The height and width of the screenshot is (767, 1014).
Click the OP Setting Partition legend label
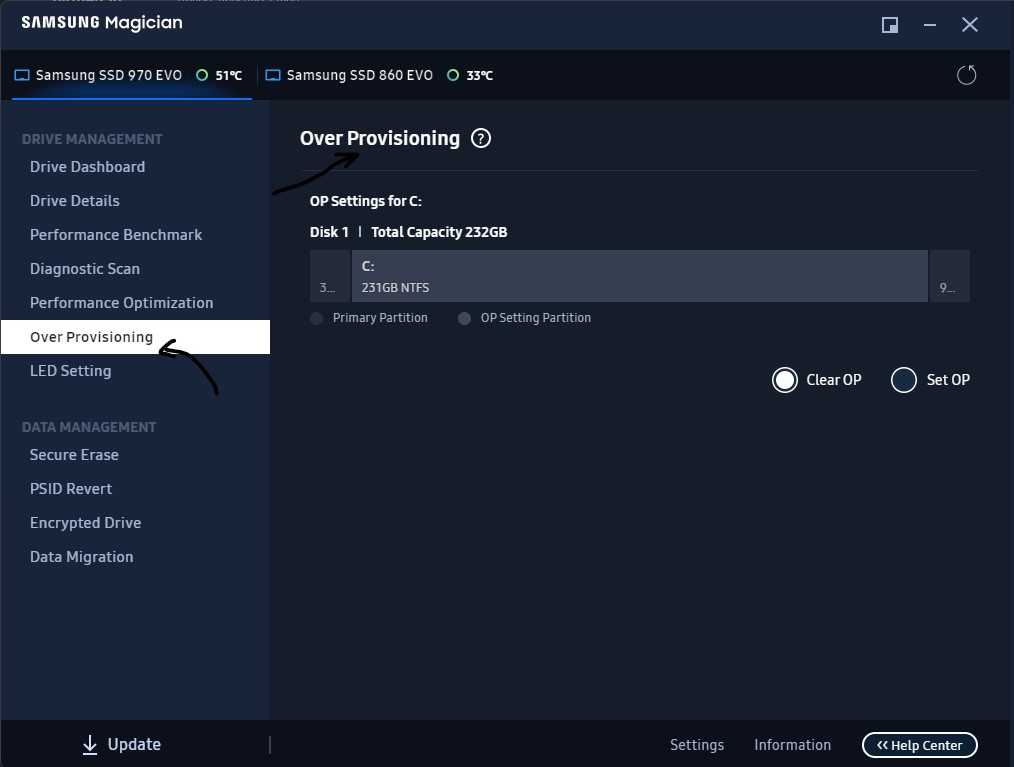point(535,318)
